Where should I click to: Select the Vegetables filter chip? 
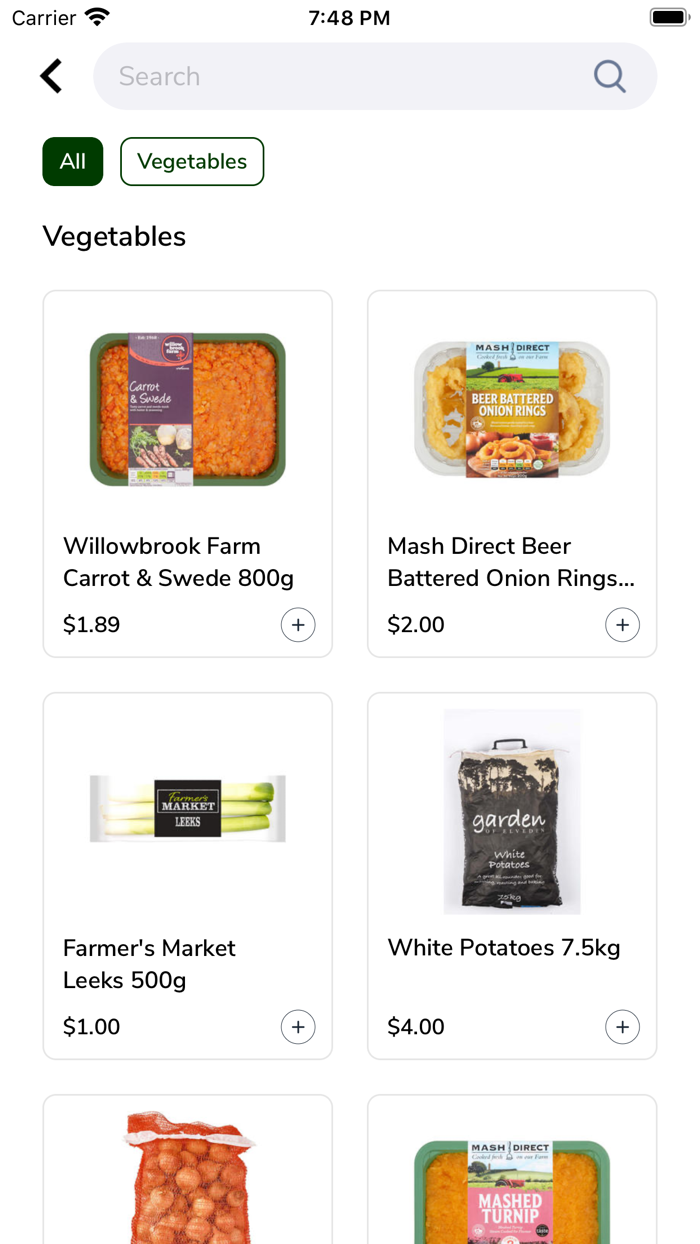point(192,162)
